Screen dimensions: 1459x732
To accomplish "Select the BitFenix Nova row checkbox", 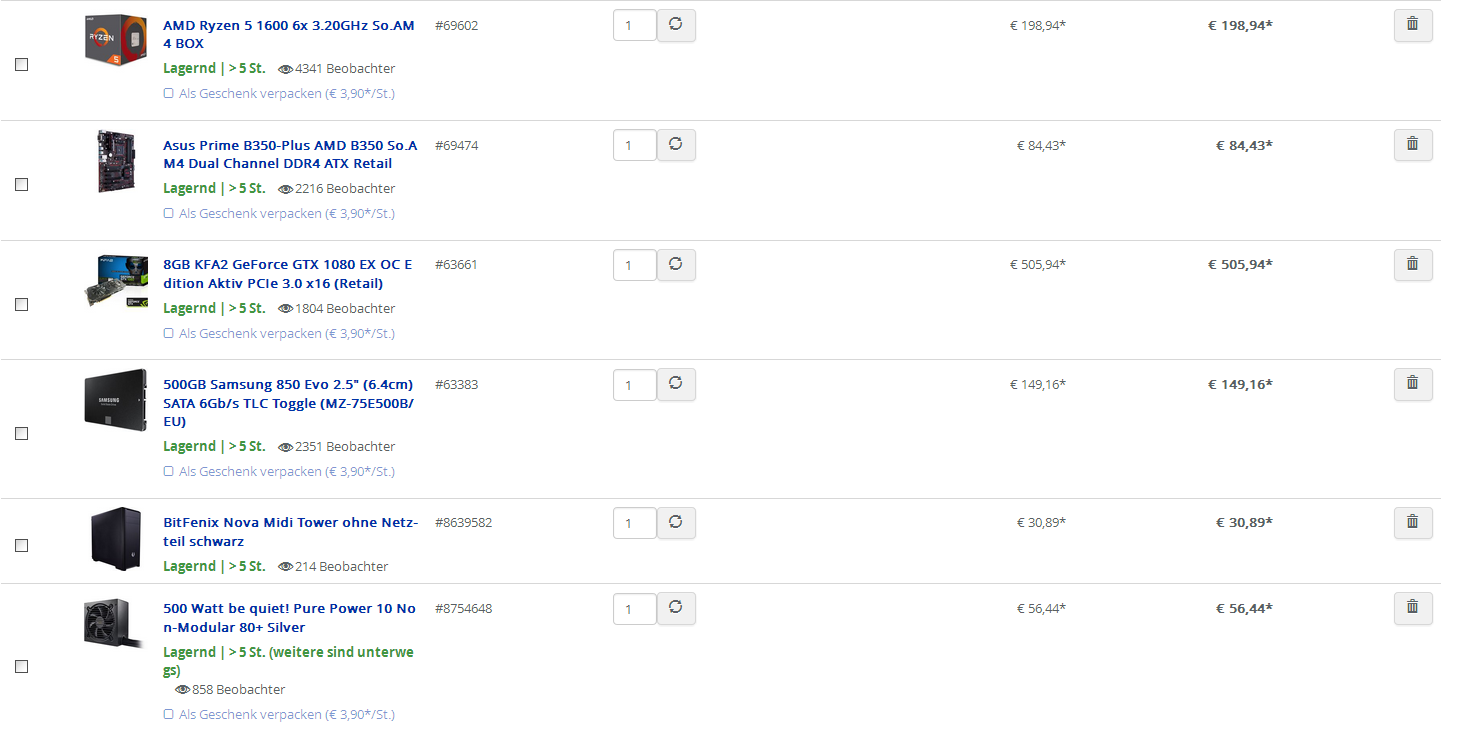I will tap(21, 546).
